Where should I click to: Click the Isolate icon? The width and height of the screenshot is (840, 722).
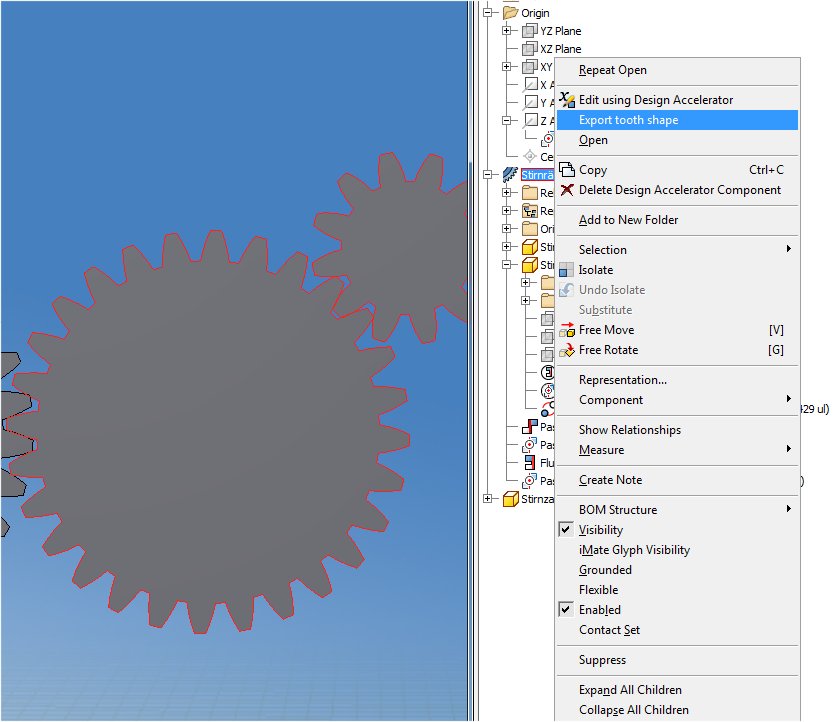566,270
